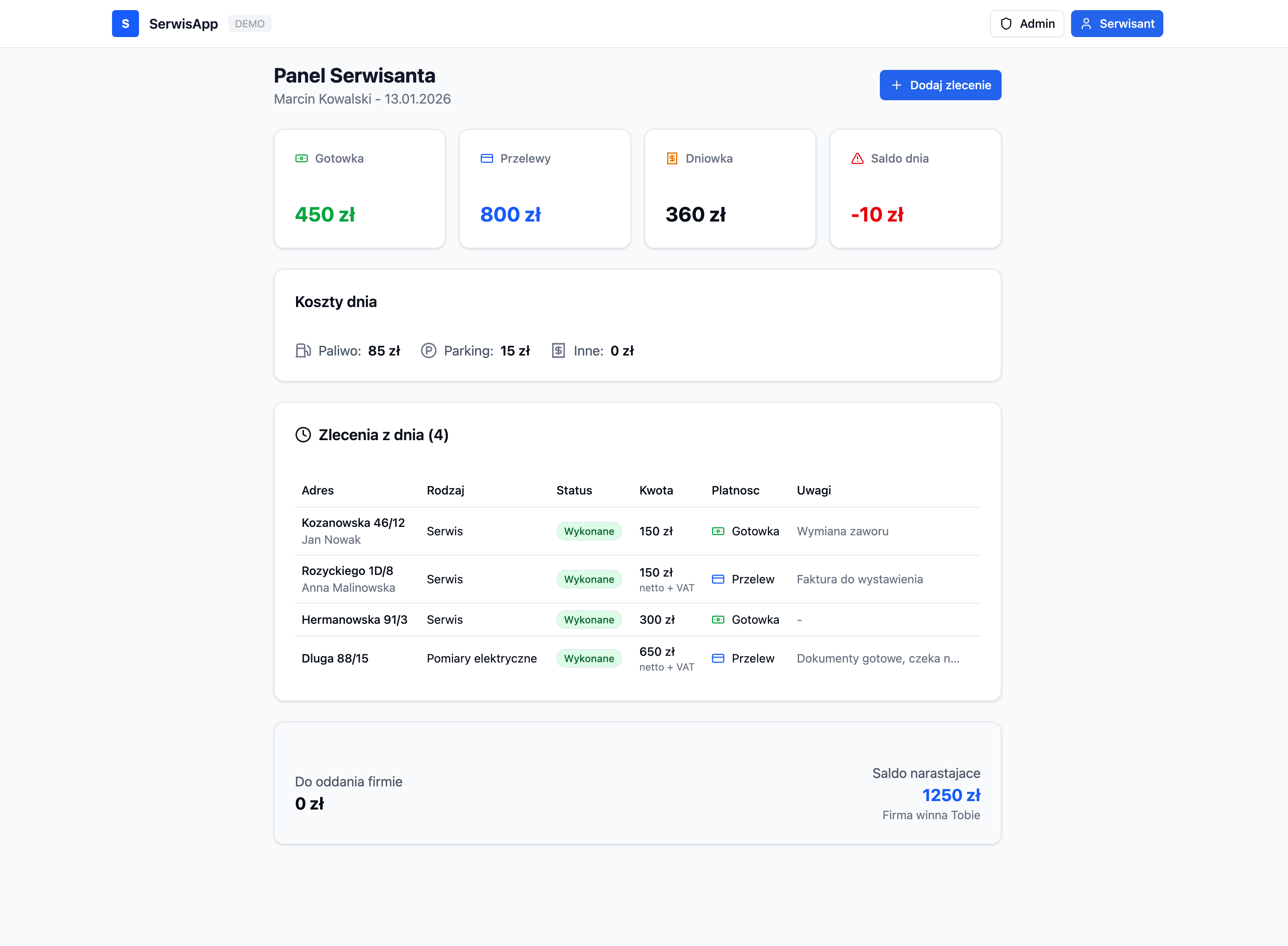
Task: Select the Serwisant role button
Action: [x=1117, y=24]
